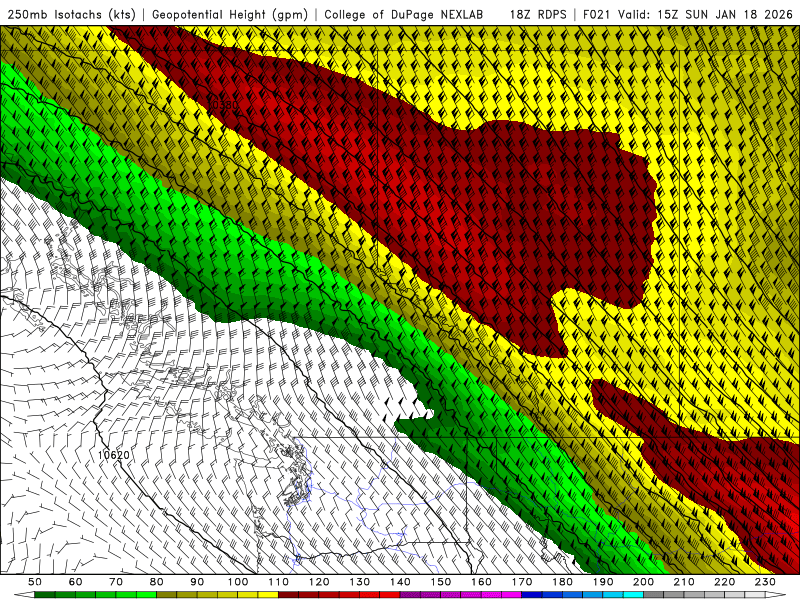Image resolution: width=800 pixels, height=600 pixels.
Task: Click the legend value 60
Action: [x=76, y=582]
